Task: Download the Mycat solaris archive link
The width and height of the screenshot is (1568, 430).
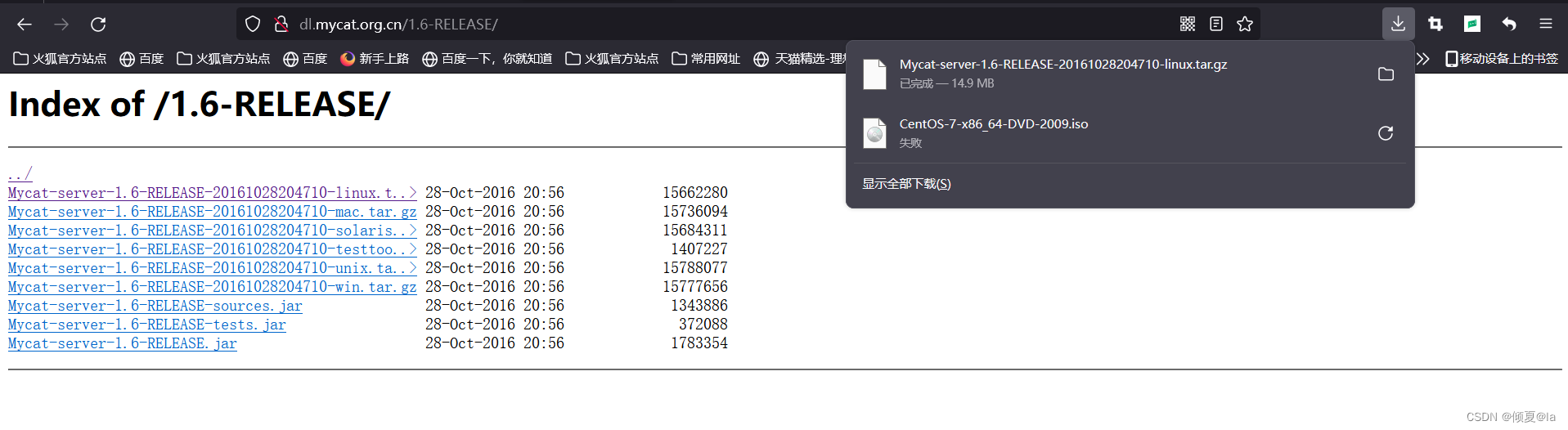Action: point(213,231)
